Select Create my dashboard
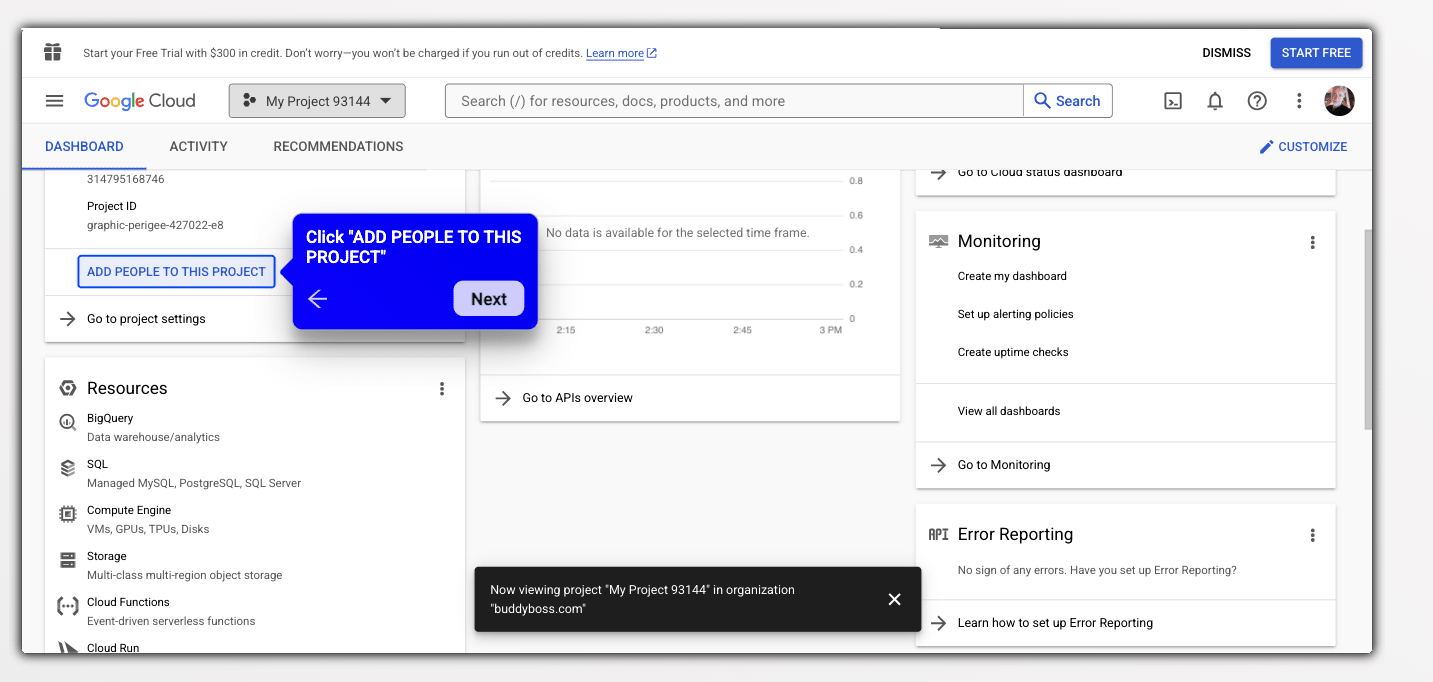 pos(1012,276)
